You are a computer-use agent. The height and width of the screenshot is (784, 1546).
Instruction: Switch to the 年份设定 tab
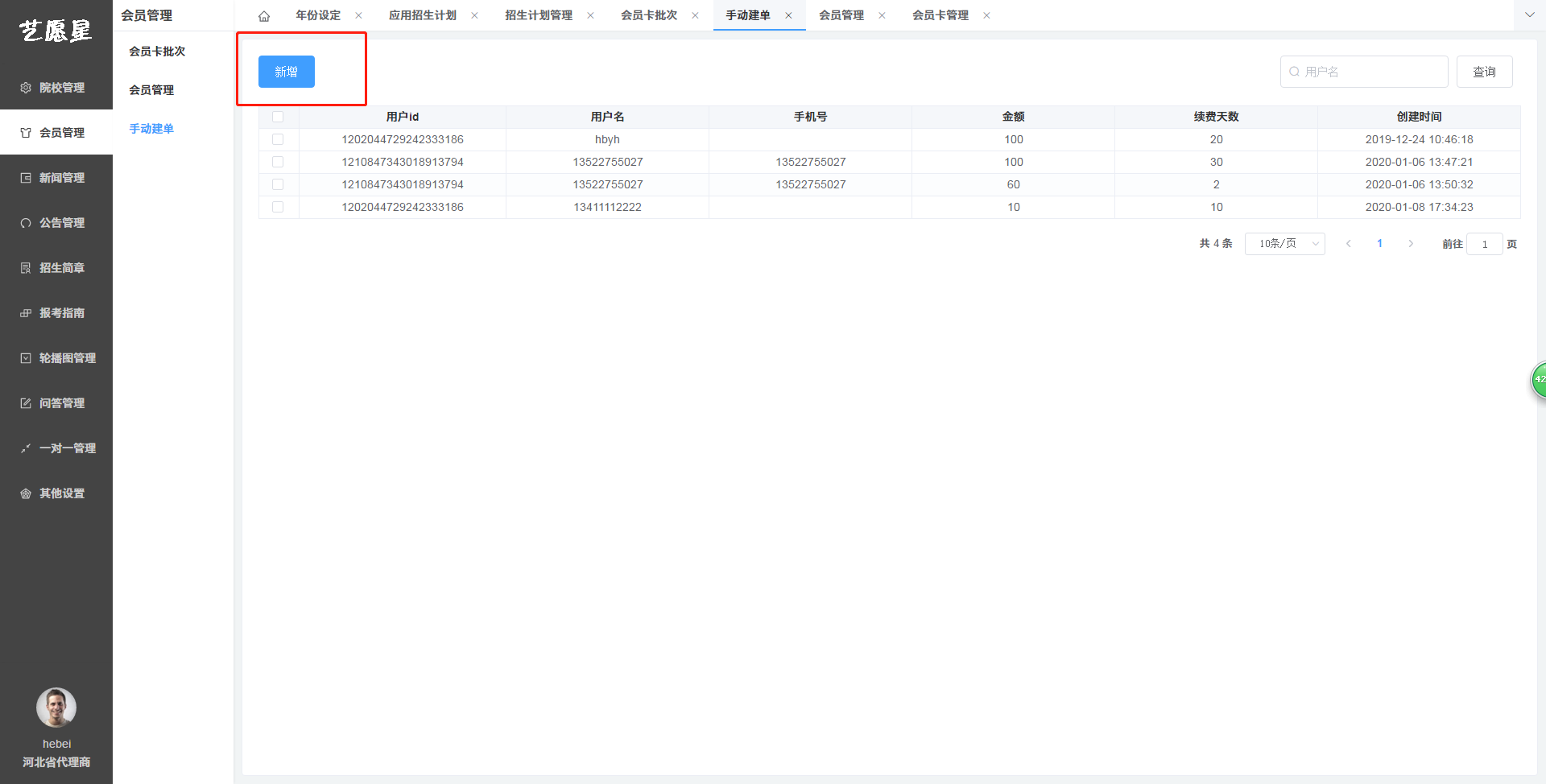318,15
